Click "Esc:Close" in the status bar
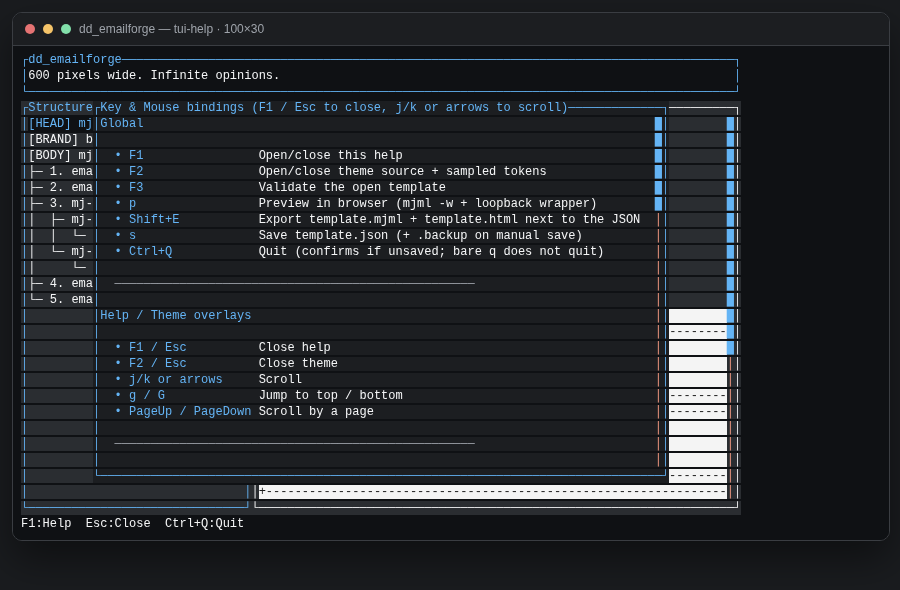900x590 pixels. pos(118,523)
